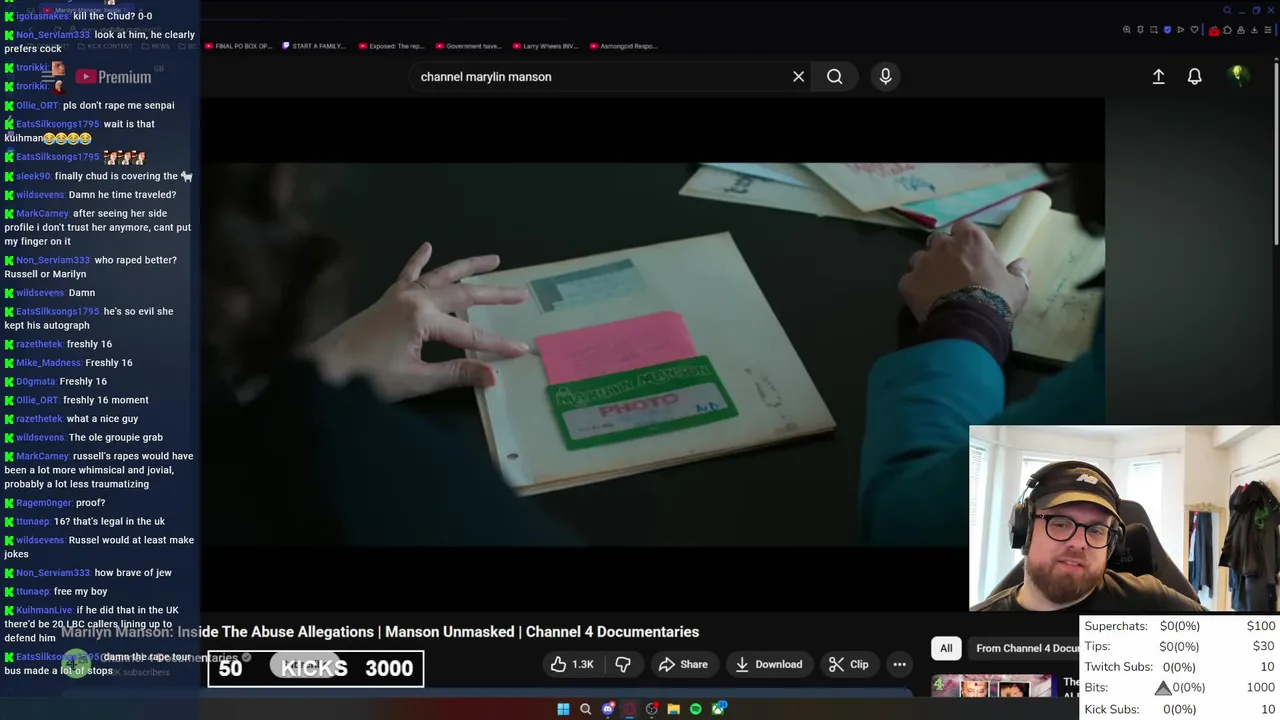Click the Download button under the video
Viewport: 1280px width, 720px height.
click(x=768, y=664)
